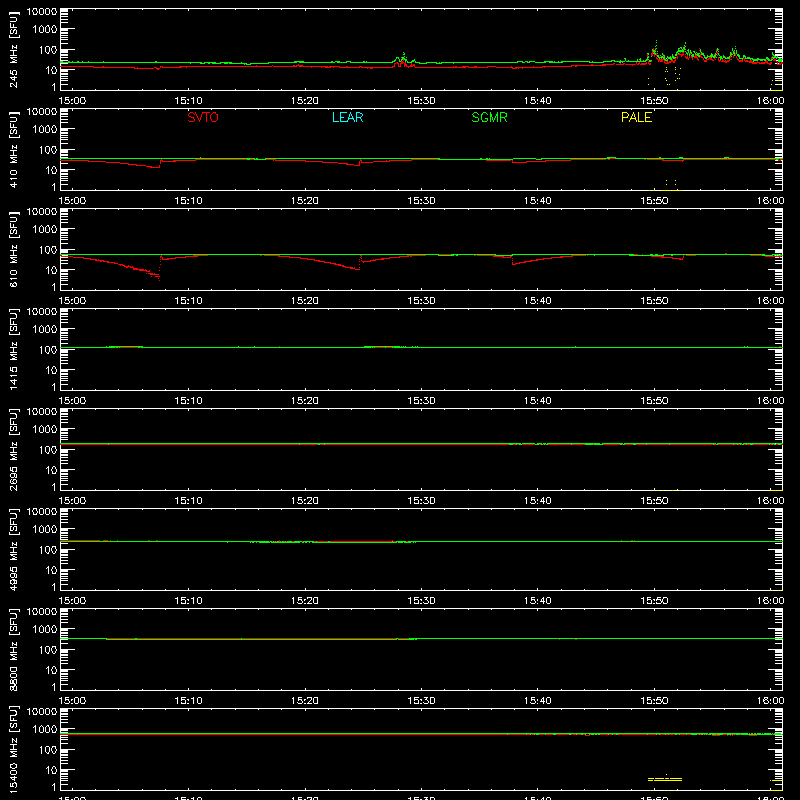This screenshot has width=800, height=800.
Task: Click the 15:10 label under the 410 MHz panel
Action: point(189,201)
